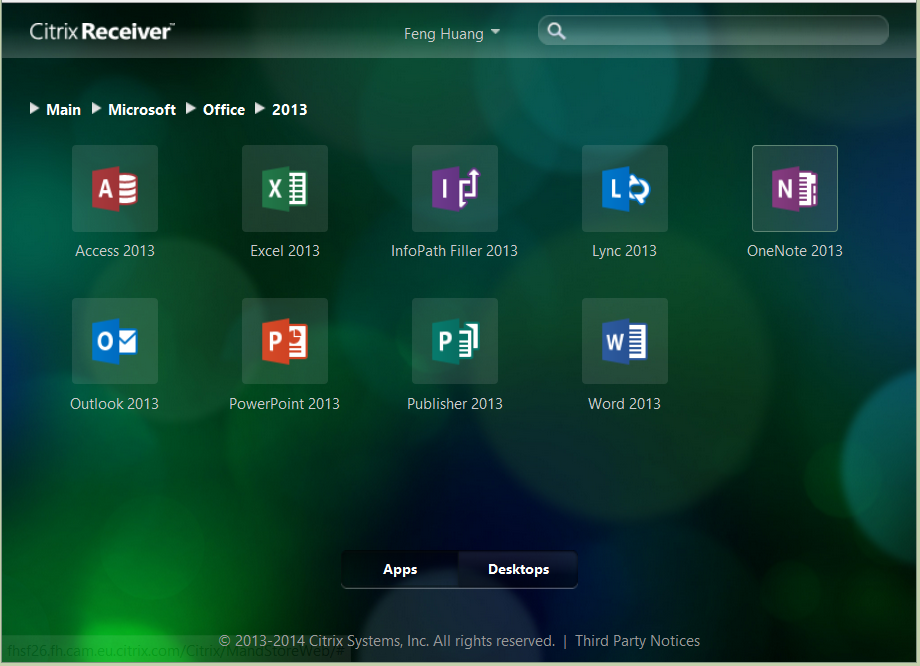
Task: Expand the Feng Huang user menu
Action: [x=451, y=34]
